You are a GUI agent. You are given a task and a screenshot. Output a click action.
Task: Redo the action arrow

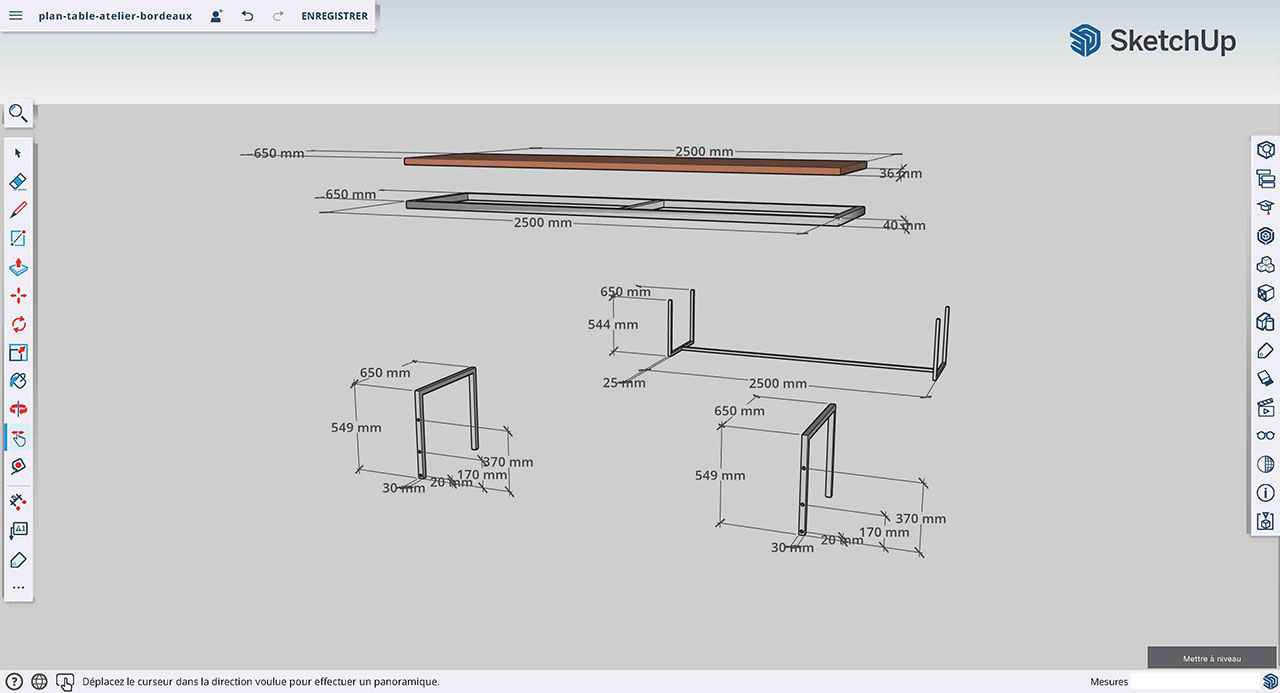coord(278,16)
